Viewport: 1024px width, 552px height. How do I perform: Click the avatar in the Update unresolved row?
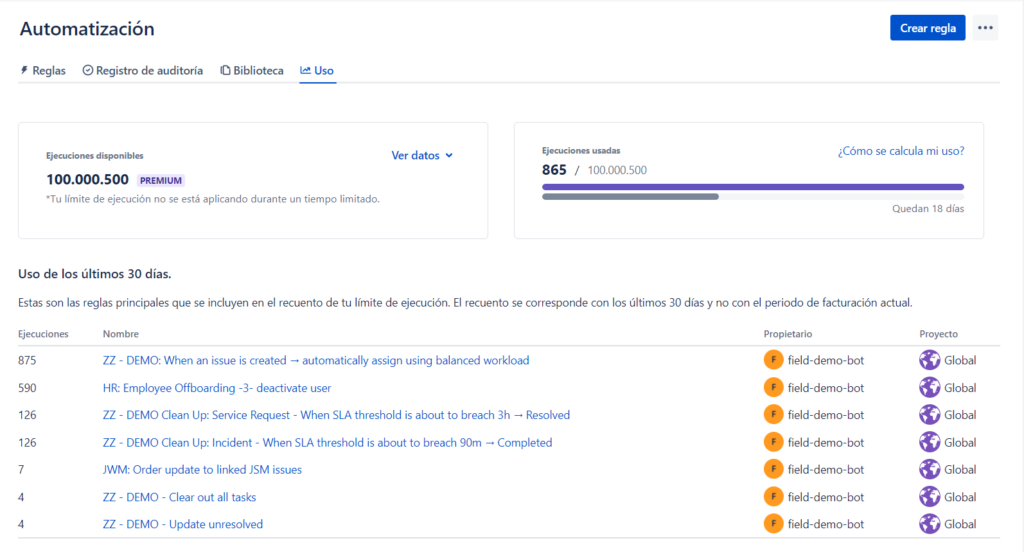(773, 524)
